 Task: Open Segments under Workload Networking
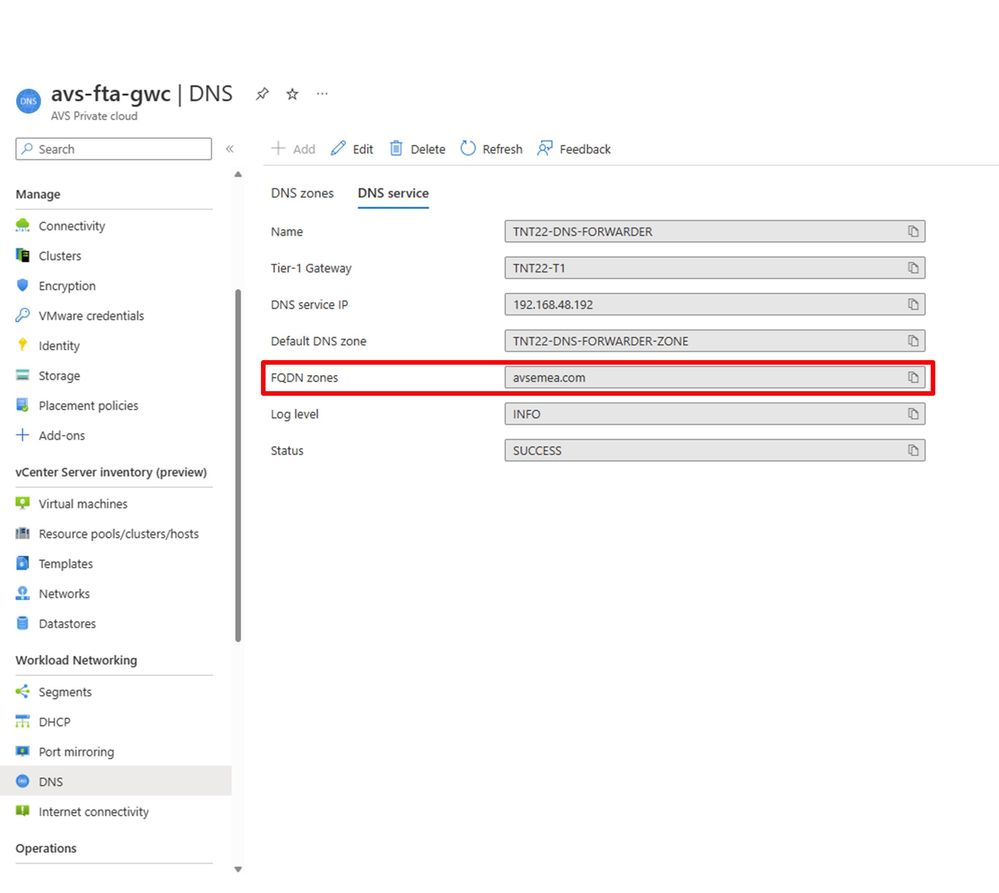[65, 692]
